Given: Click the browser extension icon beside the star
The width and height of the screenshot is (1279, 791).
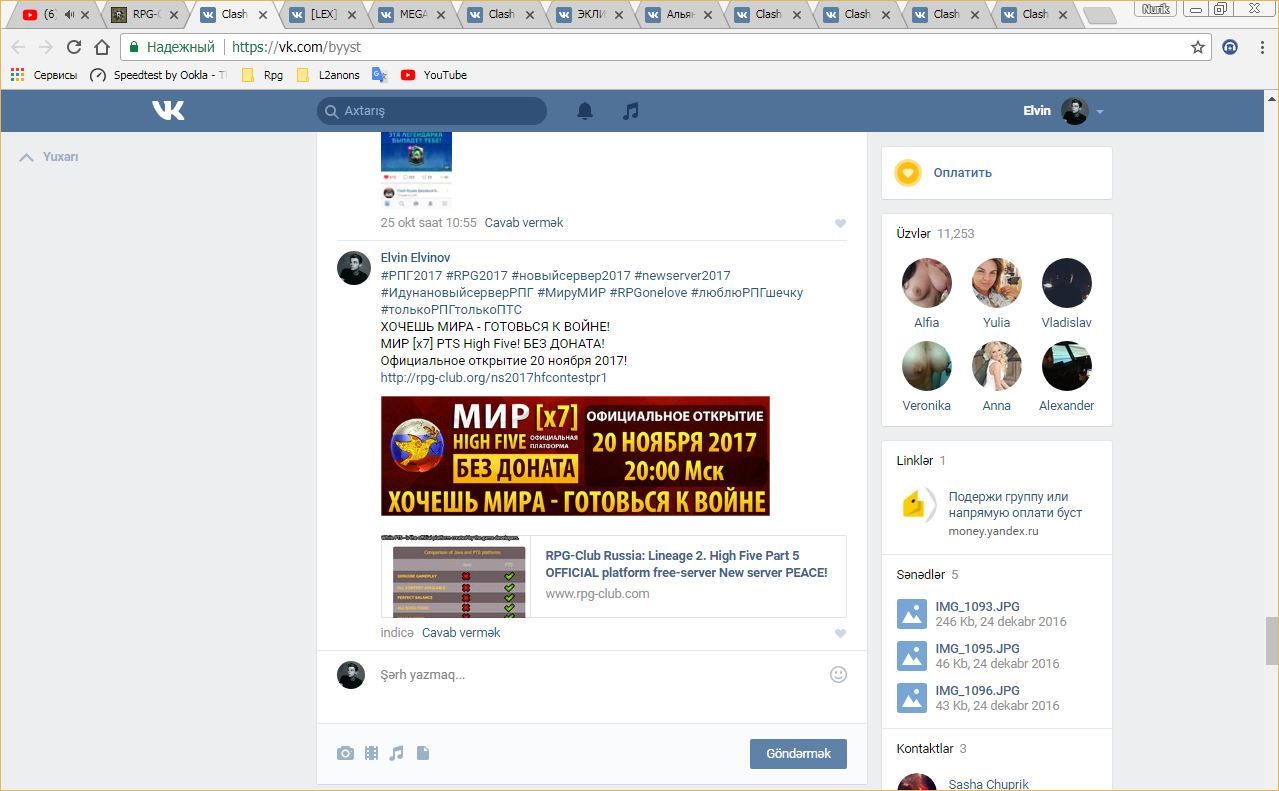Looking at the screenshot, I should [1230, 47].
